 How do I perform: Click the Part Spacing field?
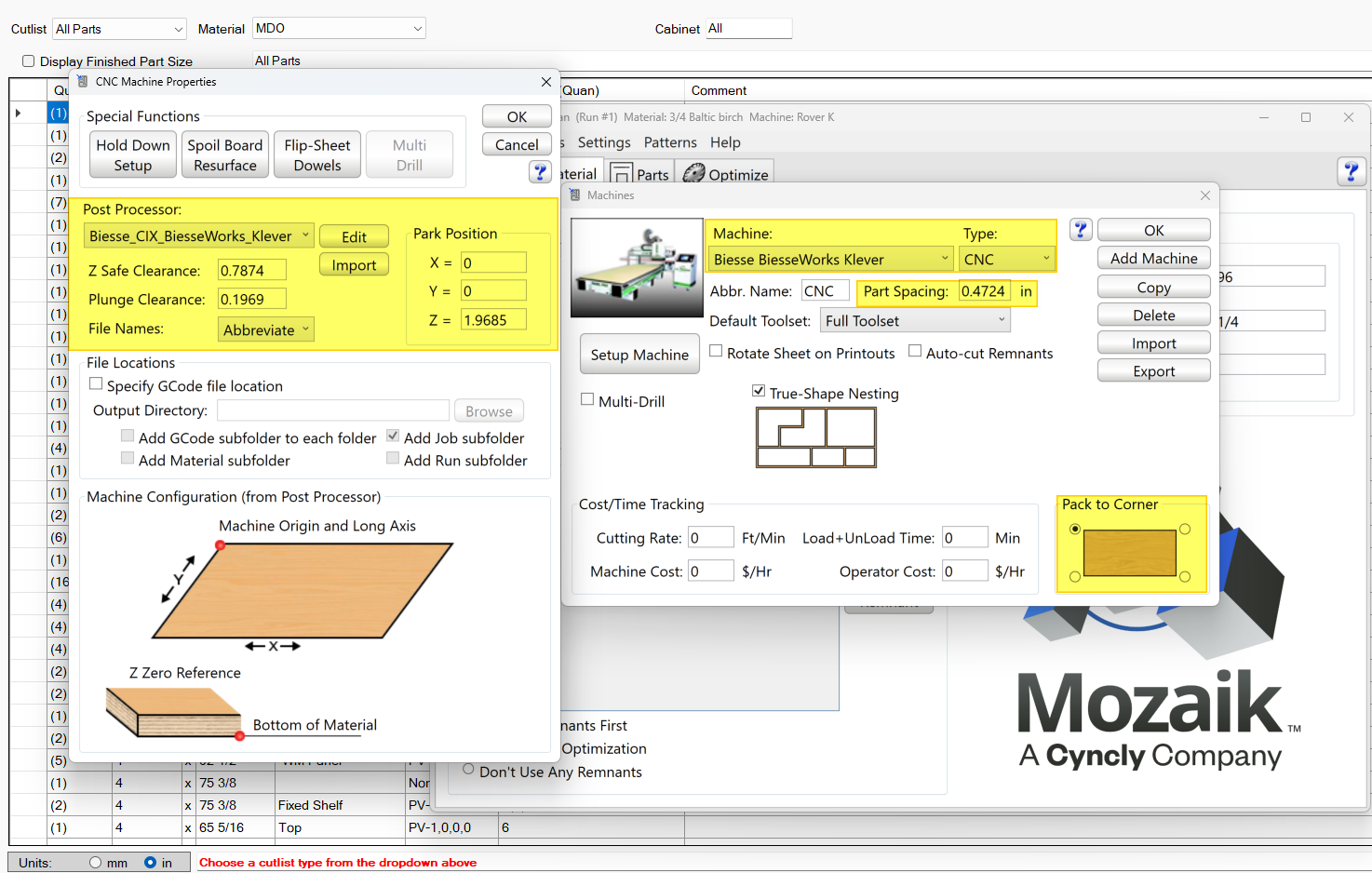pos(985,291)
